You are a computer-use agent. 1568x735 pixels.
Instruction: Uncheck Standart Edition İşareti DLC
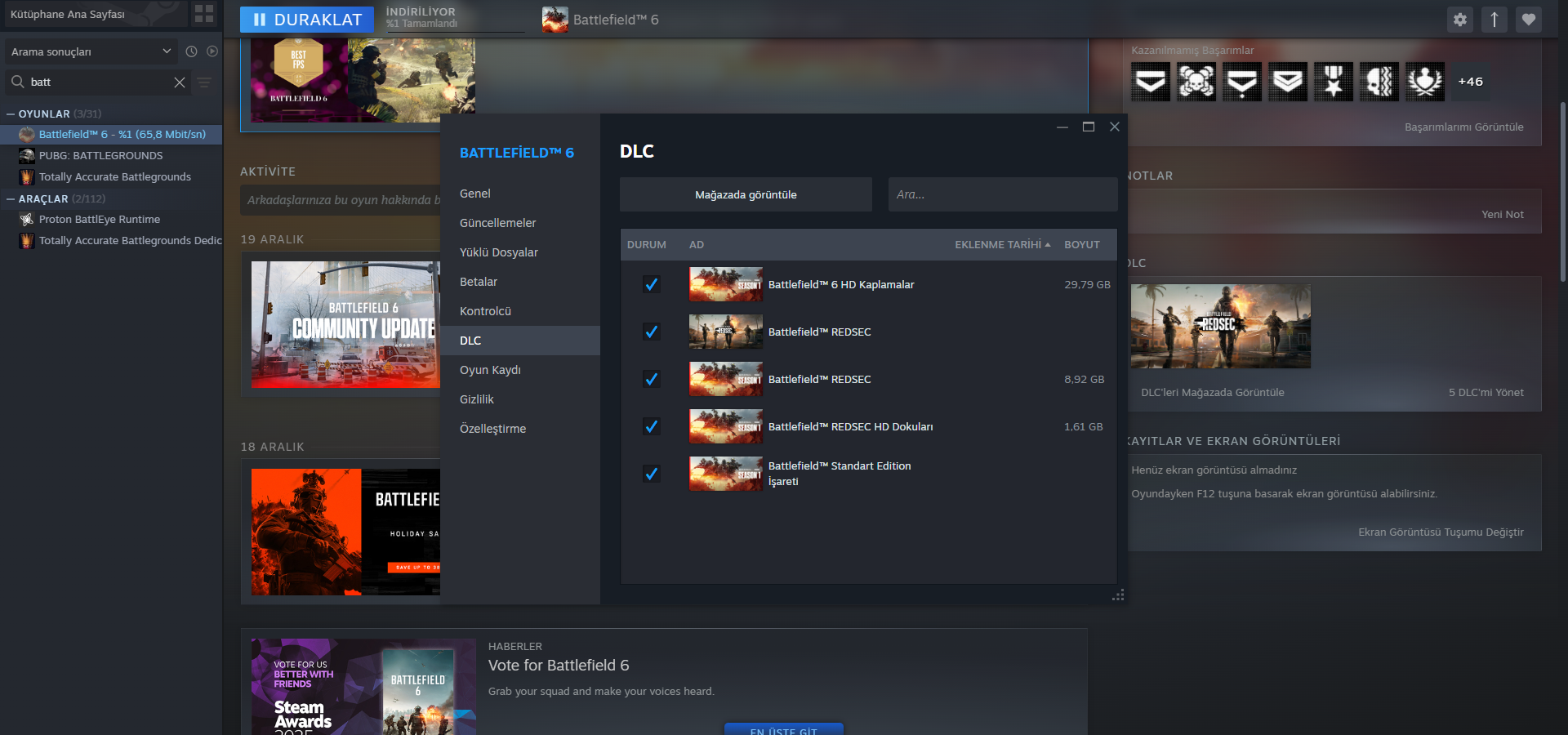pyautogui.click(x=651, y=474)
